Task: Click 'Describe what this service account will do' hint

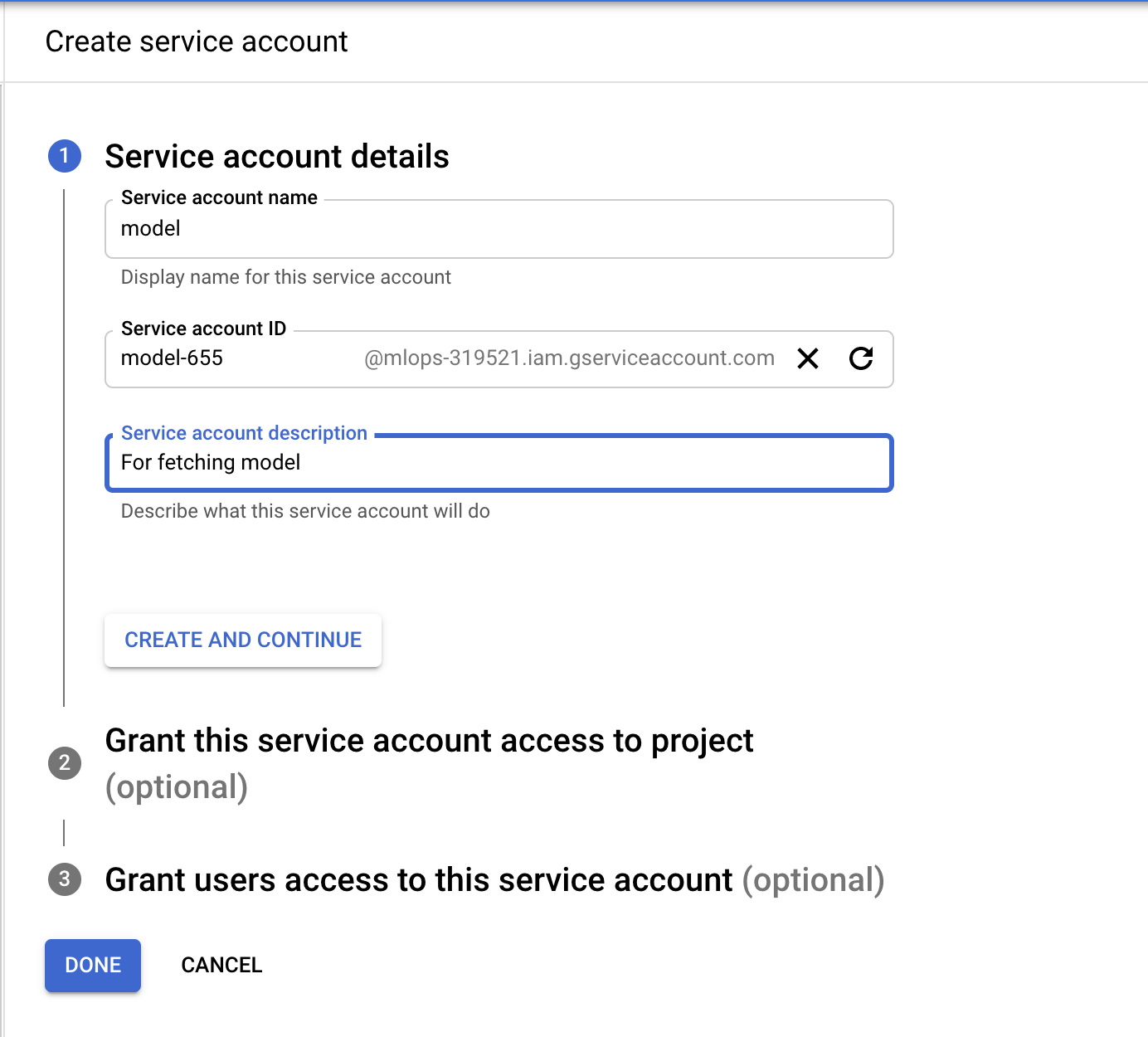Action: 305,511
